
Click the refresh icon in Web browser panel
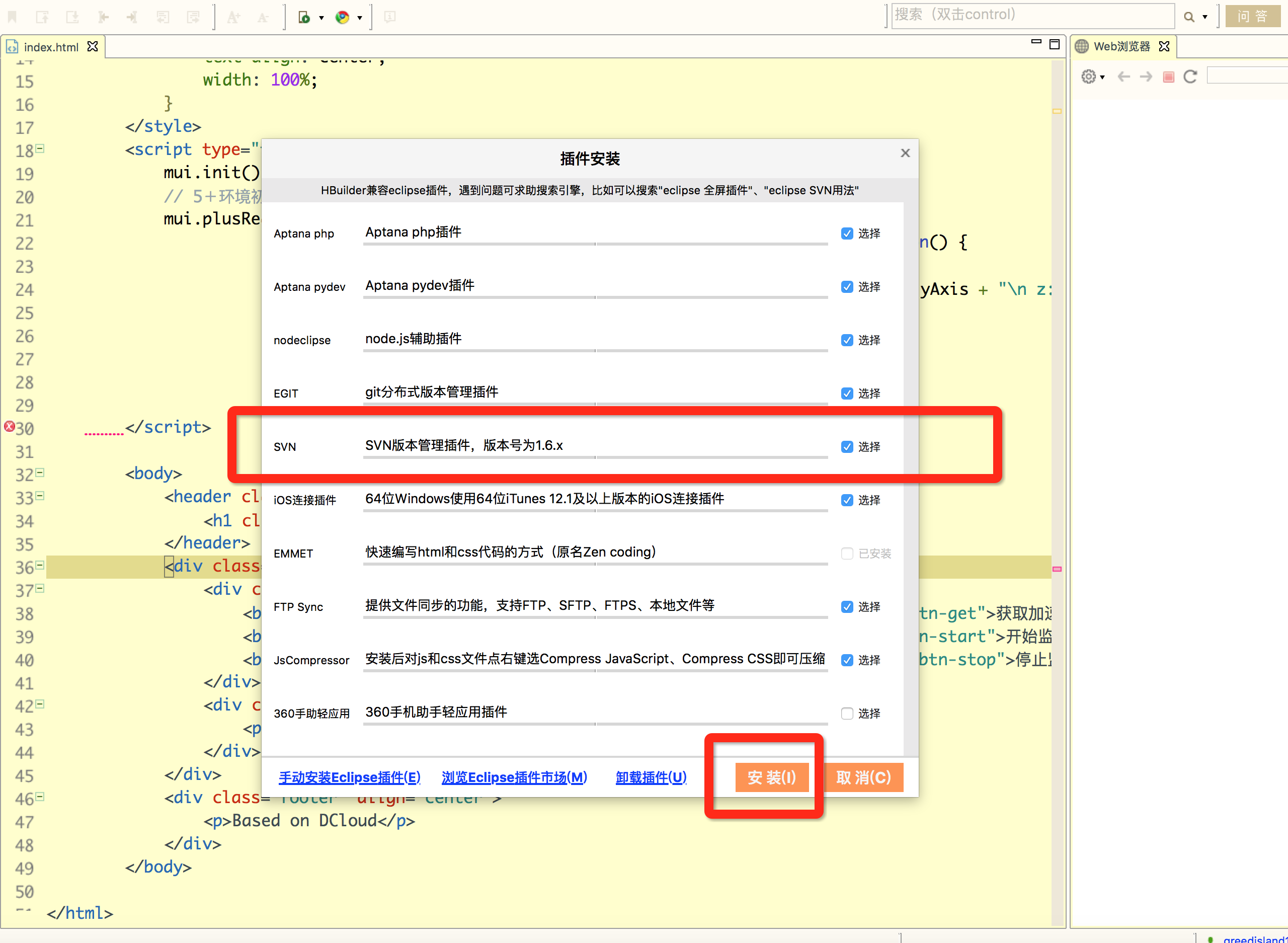tap(1190, 76)
